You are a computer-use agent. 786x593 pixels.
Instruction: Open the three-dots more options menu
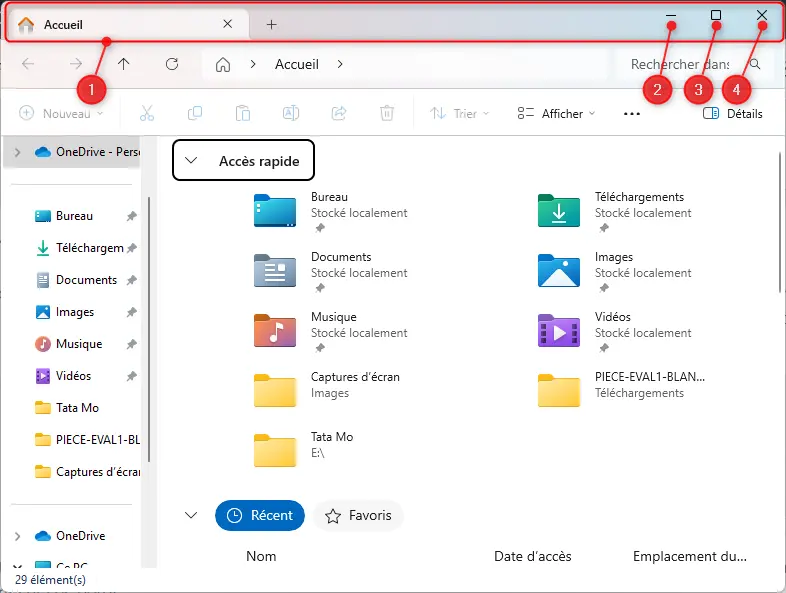pos(631,113)
